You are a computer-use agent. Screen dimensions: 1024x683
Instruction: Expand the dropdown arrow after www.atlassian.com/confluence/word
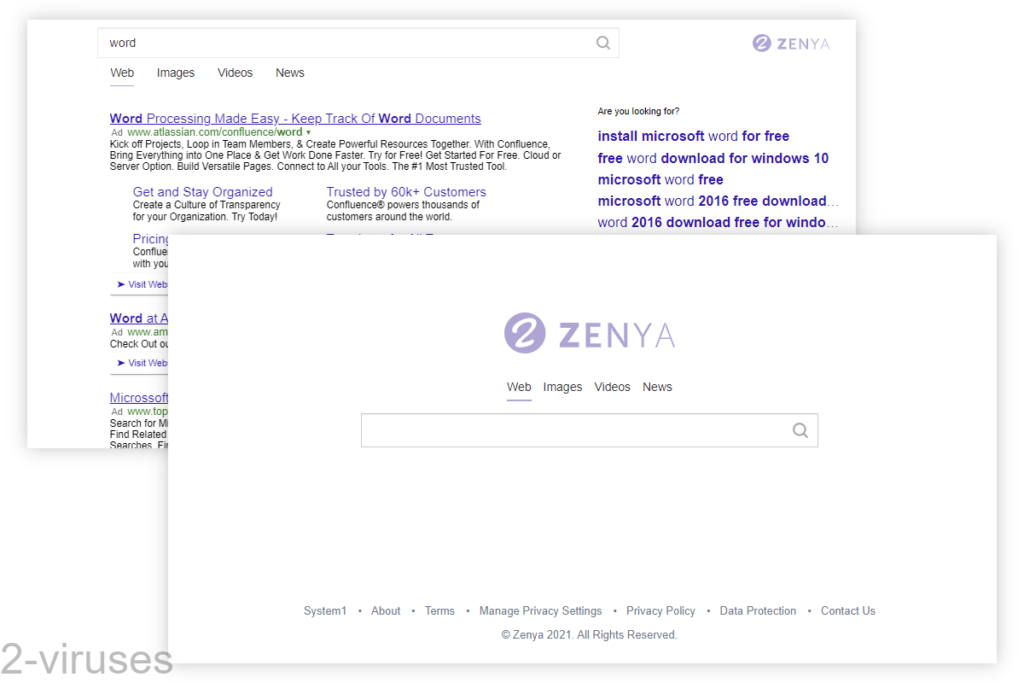pos(306,131)
